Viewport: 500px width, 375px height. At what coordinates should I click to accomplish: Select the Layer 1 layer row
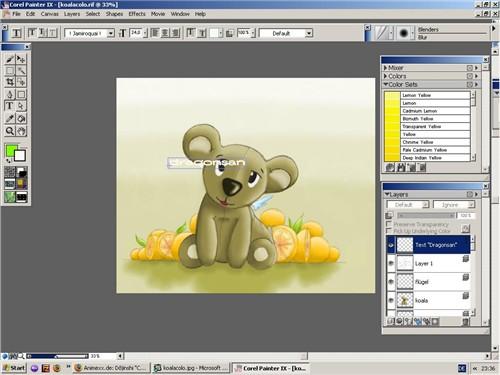click(428, 263)
